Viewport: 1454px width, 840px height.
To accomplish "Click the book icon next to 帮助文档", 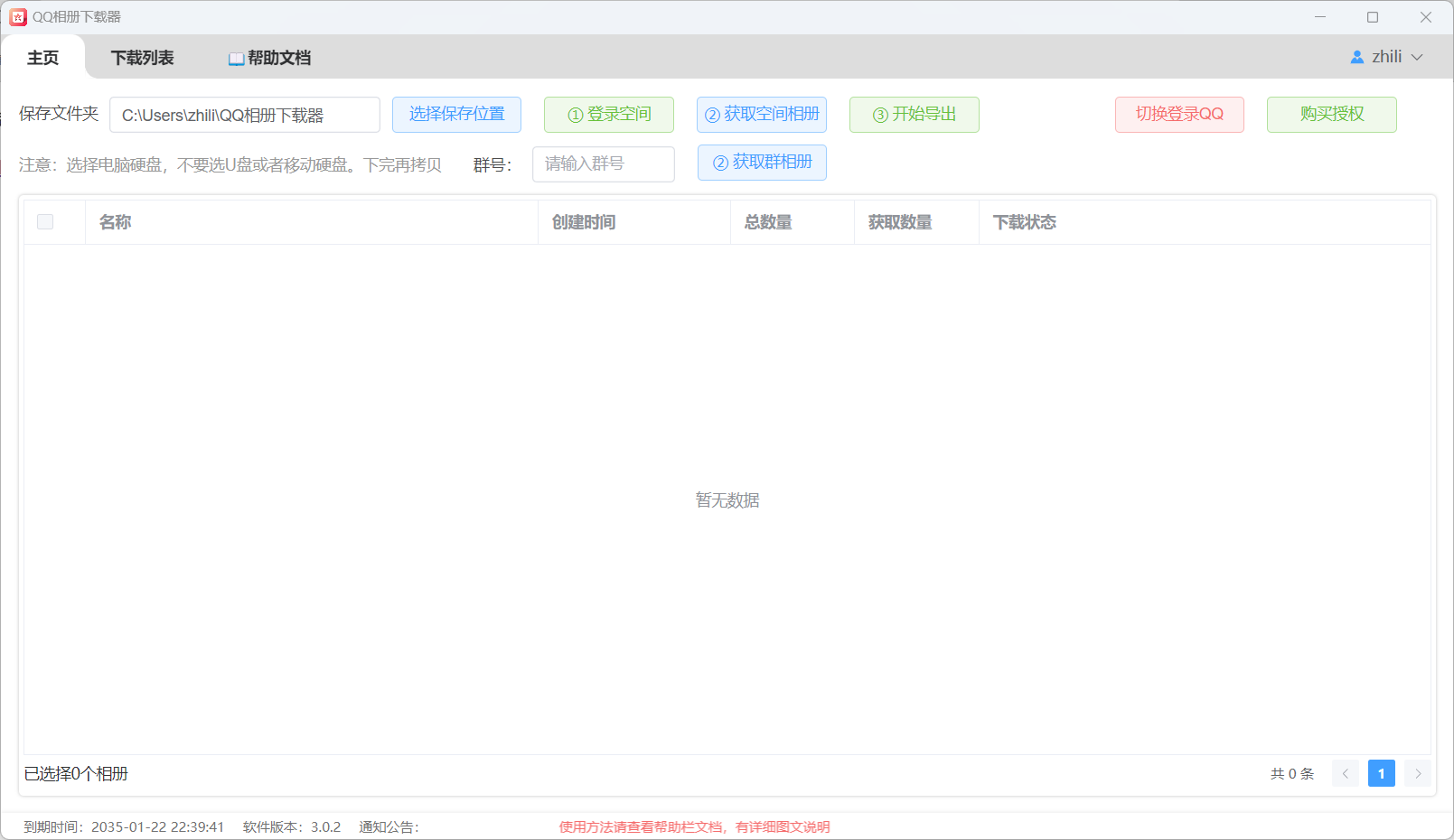I will (x=236, y=59).
